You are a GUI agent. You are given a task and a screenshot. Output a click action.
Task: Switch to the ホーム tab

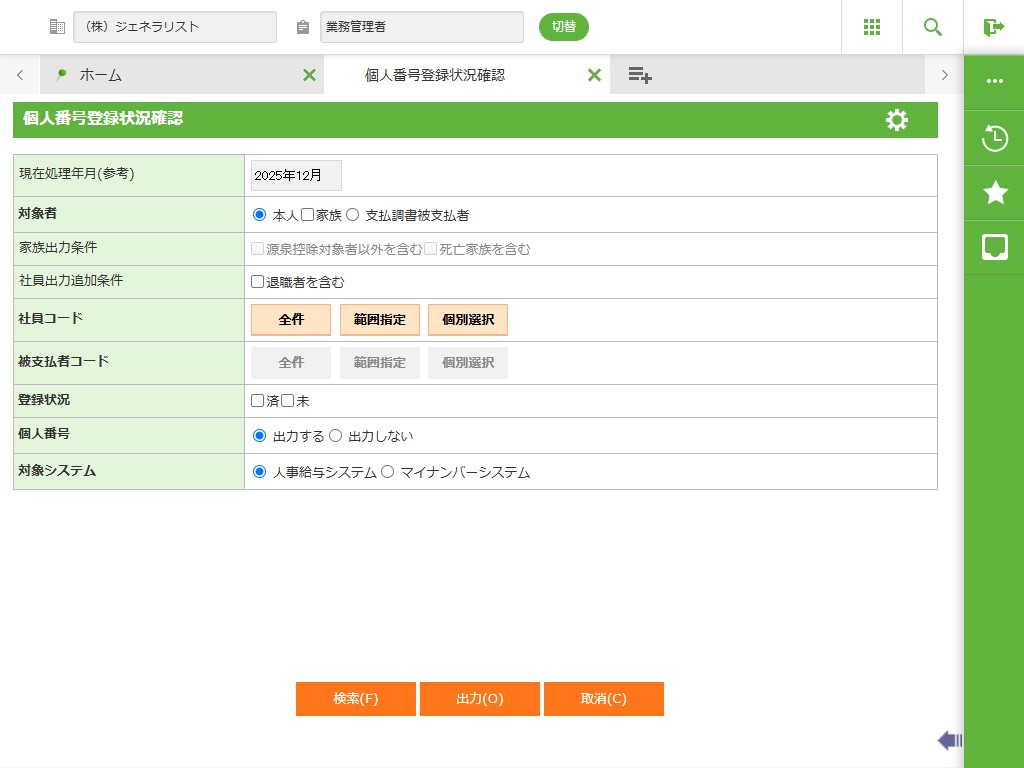point(100,75)
